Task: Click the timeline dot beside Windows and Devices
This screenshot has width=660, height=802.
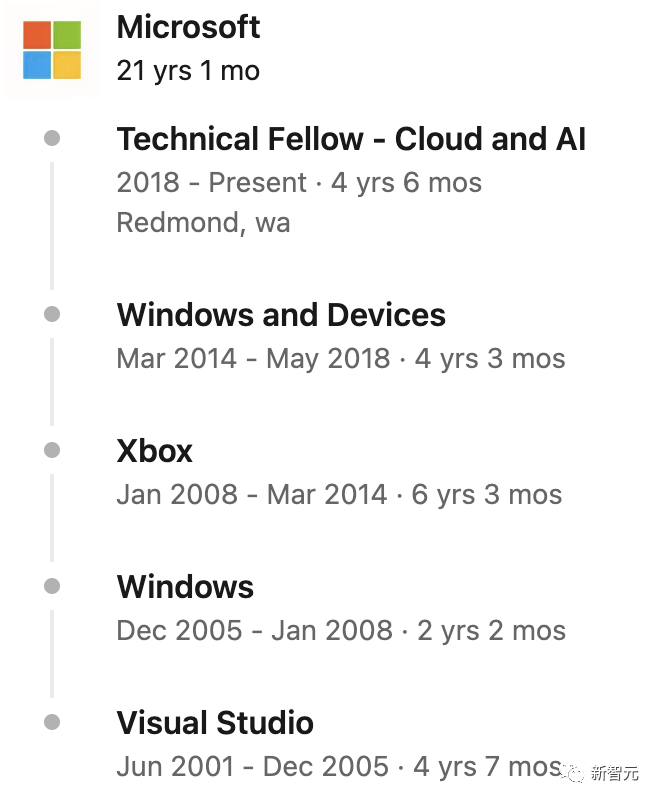Action: point(52,314)
